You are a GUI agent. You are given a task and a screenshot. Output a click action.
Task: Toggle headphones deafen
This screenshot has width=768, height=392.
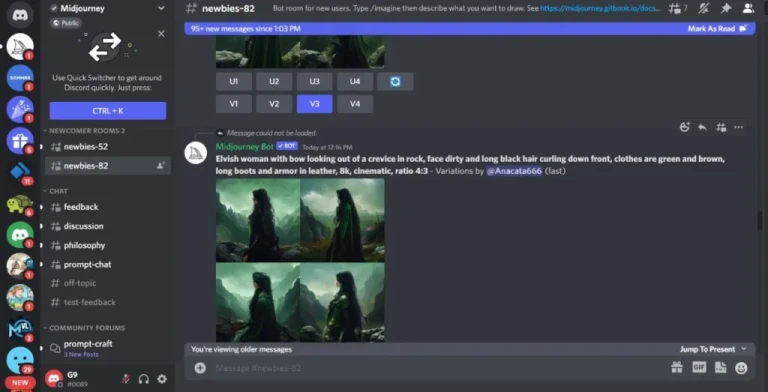(144, 379)
